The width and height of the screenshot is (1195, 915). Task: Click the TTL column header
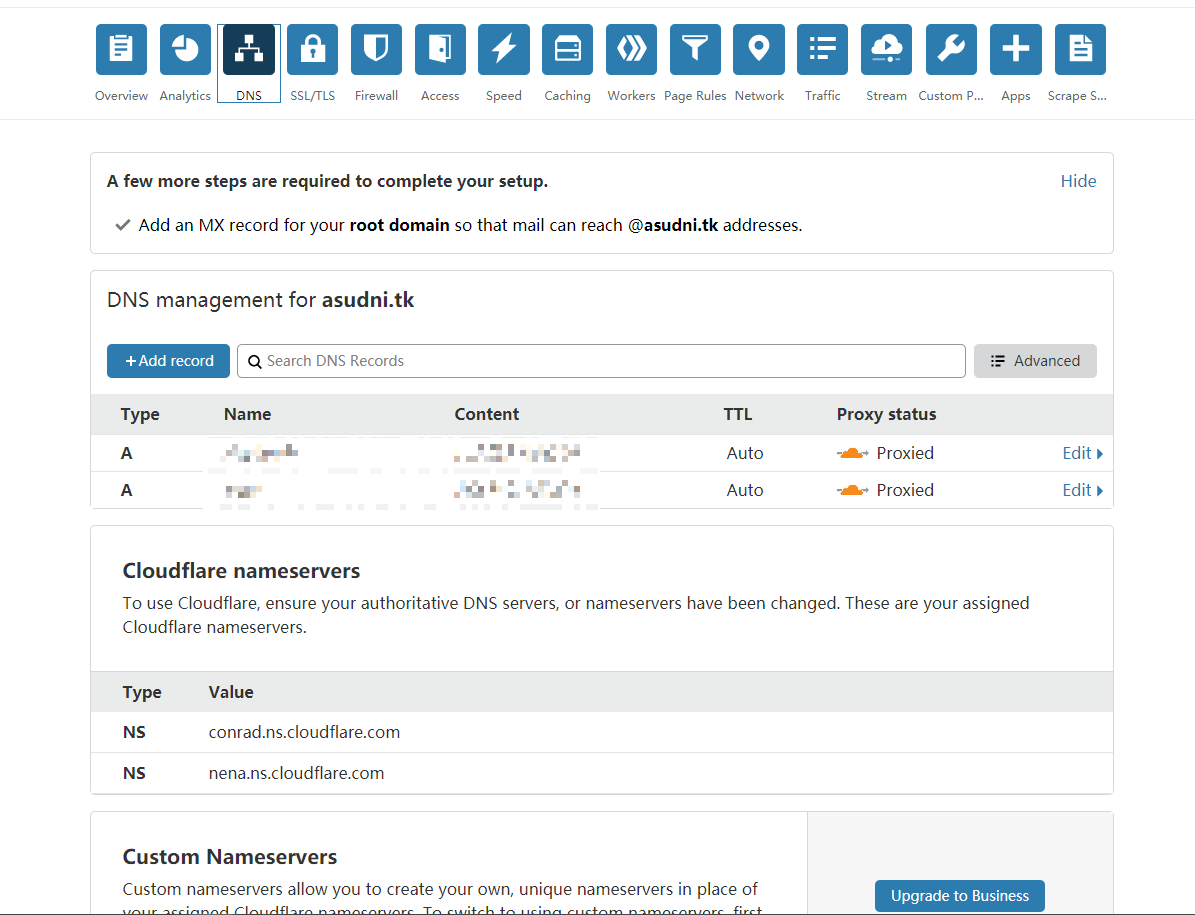coord(738,414)
